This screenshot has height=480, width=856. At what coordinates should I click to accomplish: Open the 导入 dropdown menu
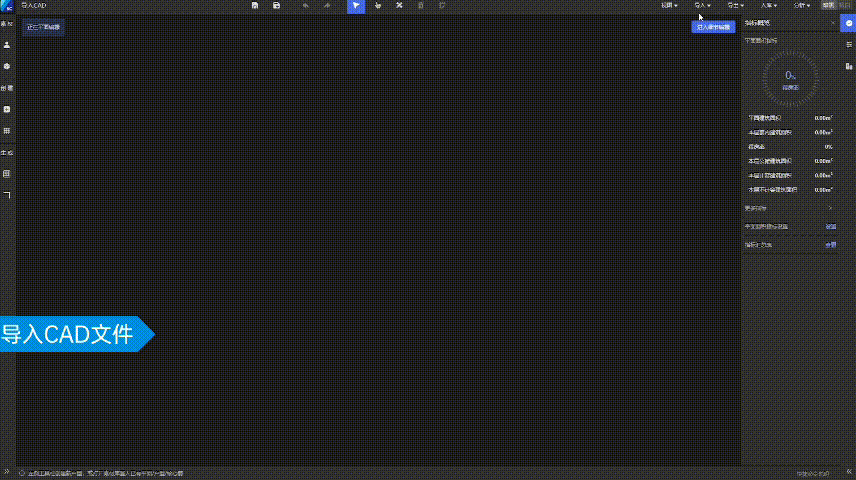(x=702, y=6)
